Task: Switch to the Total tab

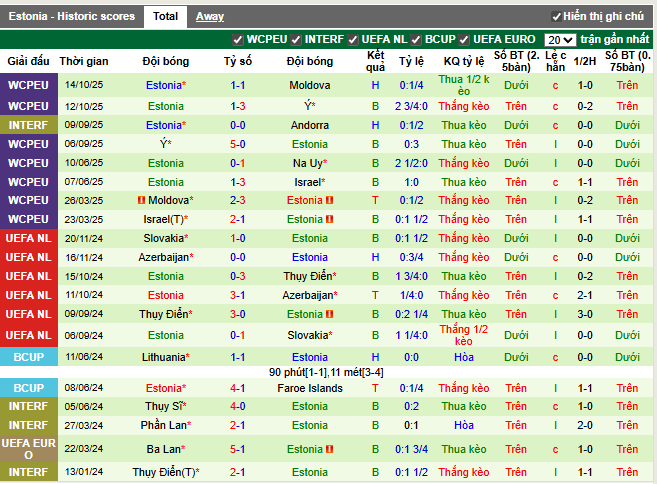Action: tap(165, 17)
